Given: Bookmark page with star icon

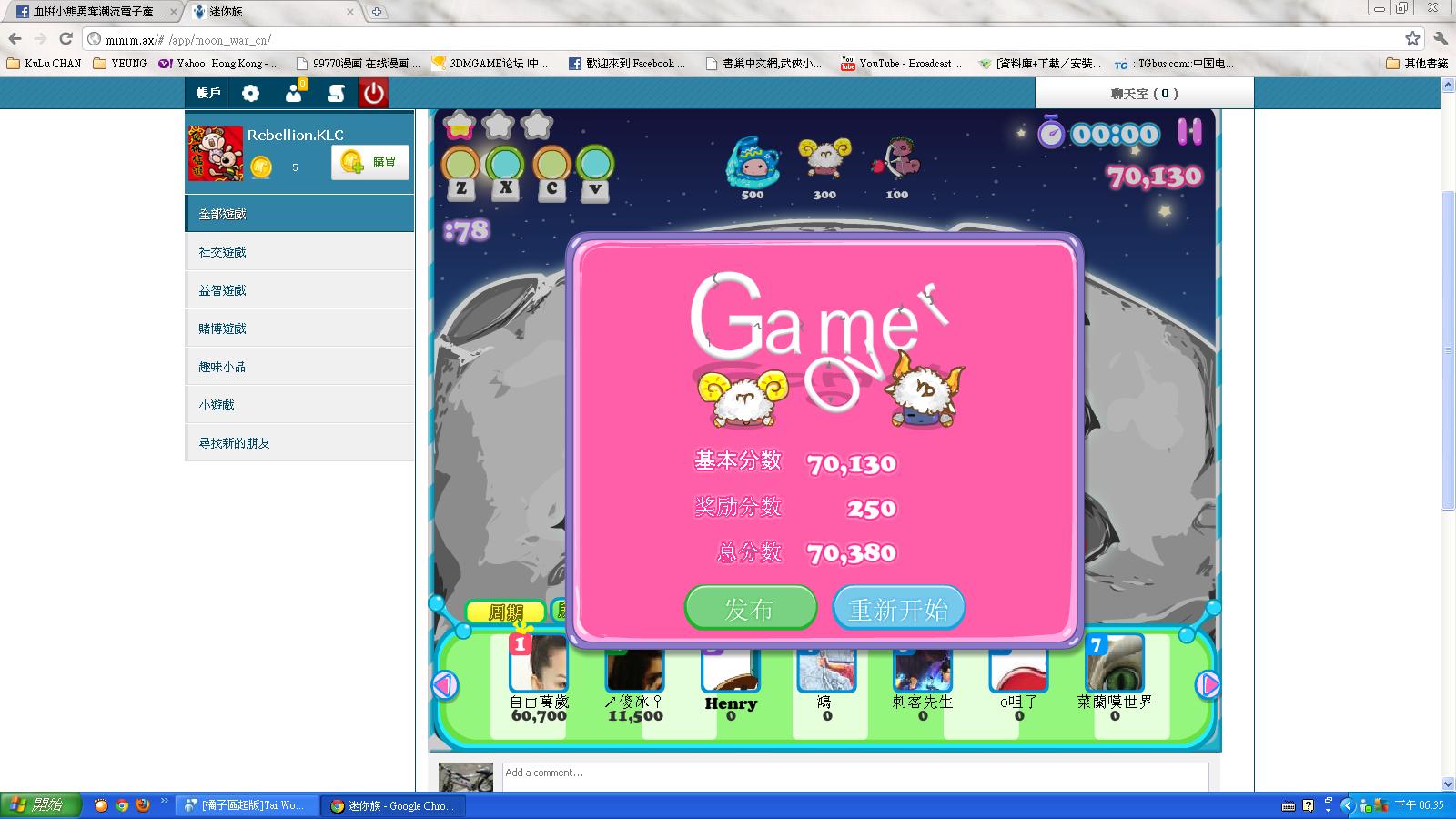Looking at the screenshot, I should [1412, 38].
